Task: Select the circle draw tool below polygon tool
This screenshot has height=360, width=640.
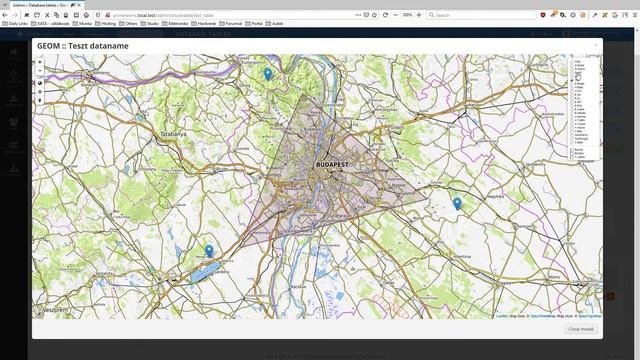Action: tap(40, 91)
